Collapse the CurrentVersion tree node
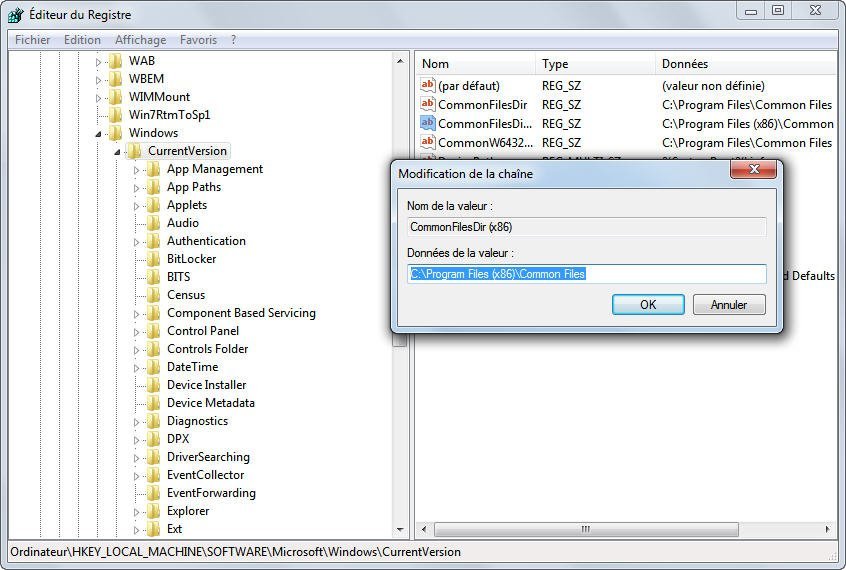Screen dimensions: 846x570 point(117,152)
